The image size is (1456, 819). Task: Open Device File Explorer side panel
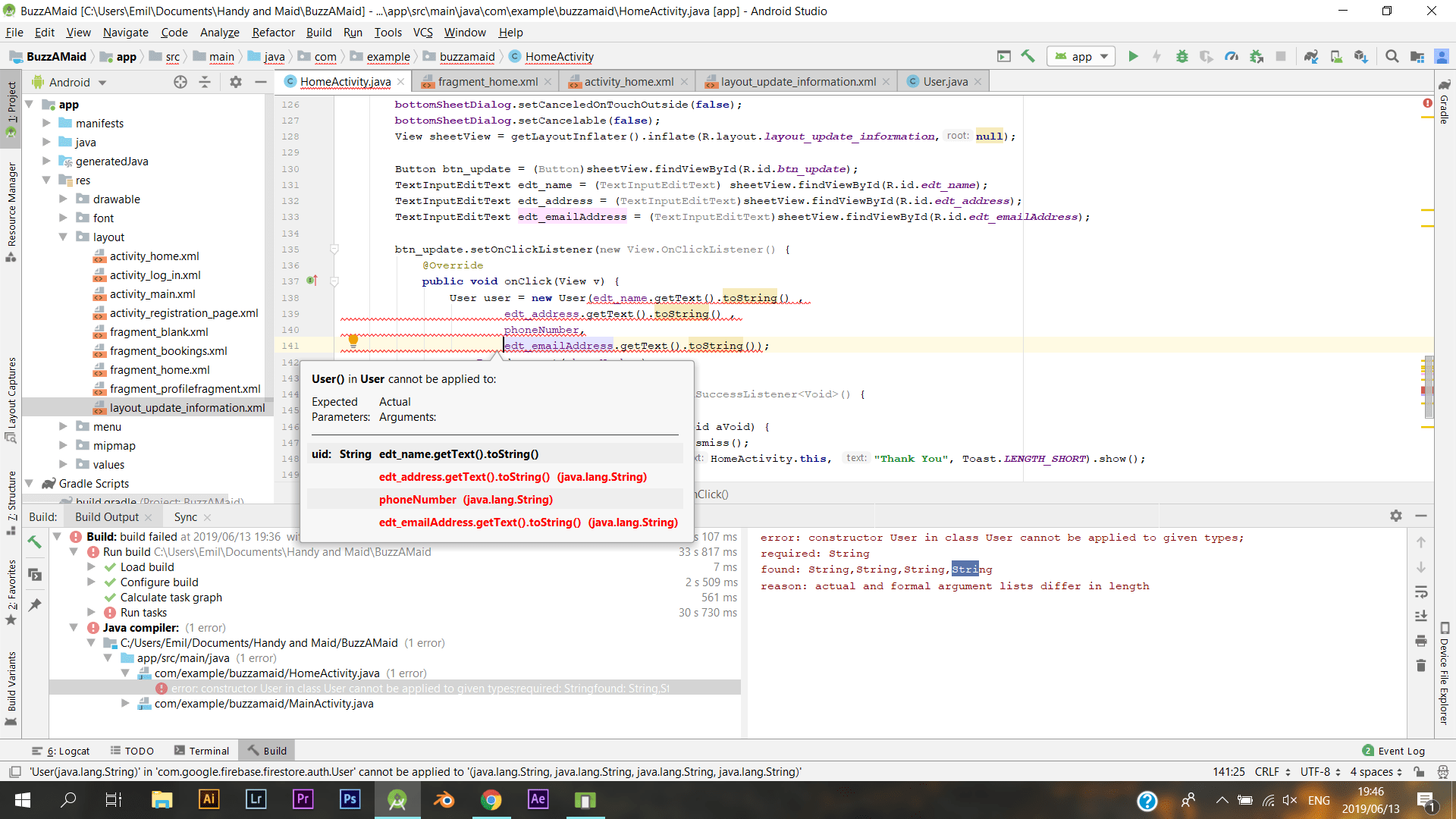pyautogui.click(x=1445, y=673)
